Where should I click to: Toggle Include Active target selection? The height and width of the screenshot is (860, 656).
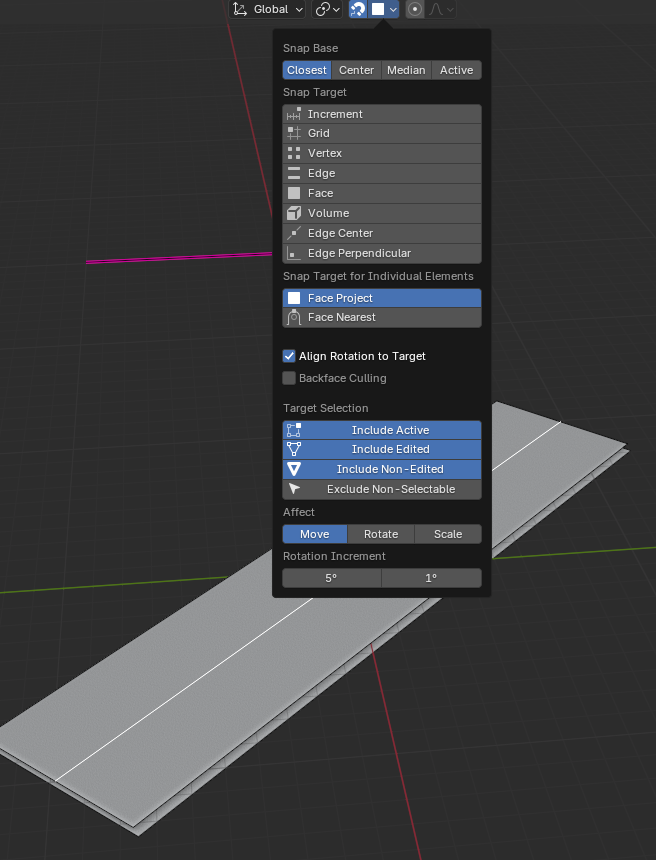382,430
